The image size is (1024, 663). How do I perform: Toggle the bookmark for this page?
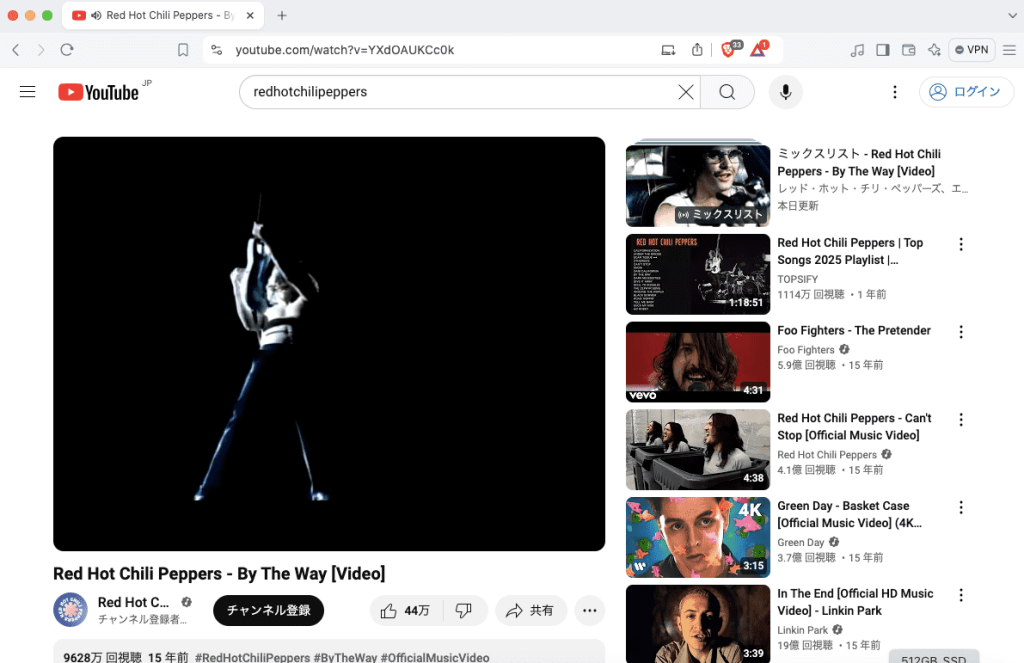click(x=183, y=49)
